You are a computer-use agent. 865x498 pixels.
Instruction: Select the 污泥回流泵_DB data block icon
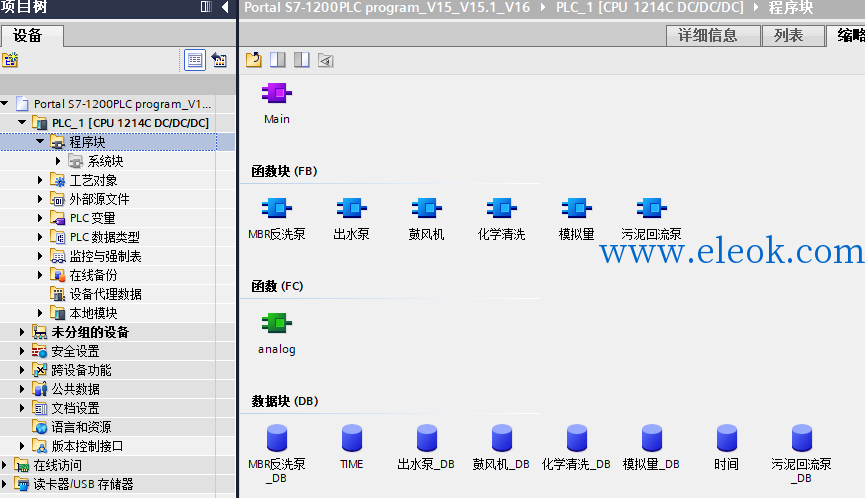point(802,438)
